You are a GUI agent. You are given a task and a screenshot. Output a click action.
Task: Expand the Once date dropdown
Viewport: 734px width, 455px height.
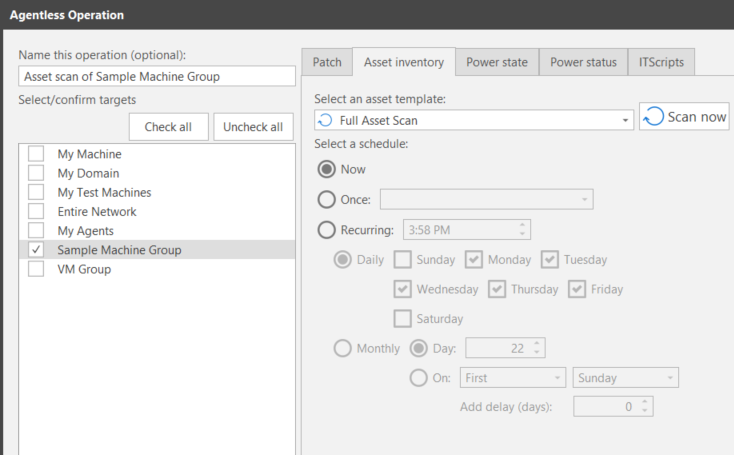pyautogui.click(x=584, y=199)
